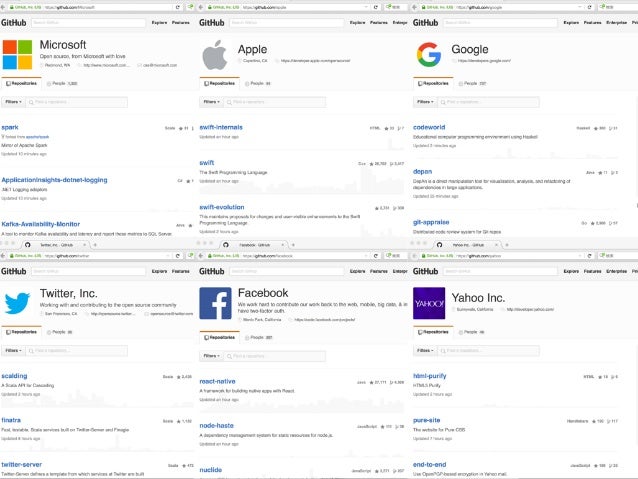This screenshot has height=479, width=638.
Task: Open the finatra repository
Action: (x=11, y=420)
